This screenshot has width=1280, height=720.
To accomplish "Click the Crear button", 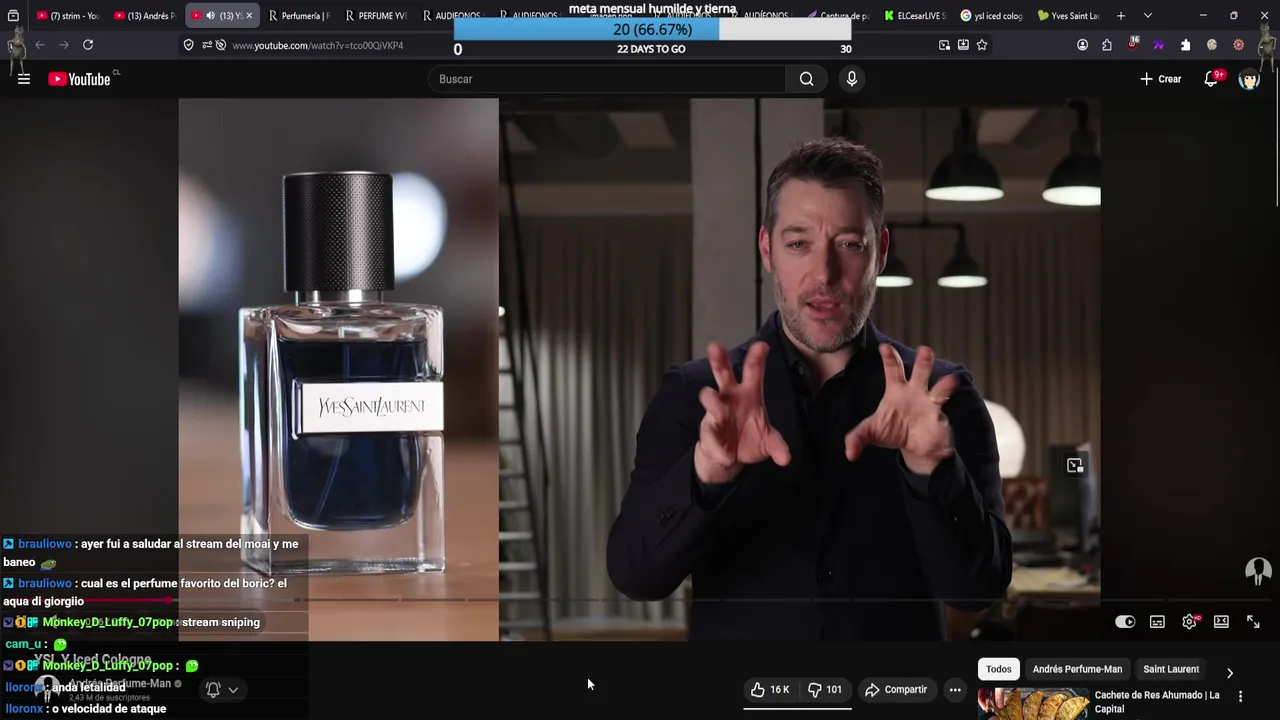I will 1161,79.
